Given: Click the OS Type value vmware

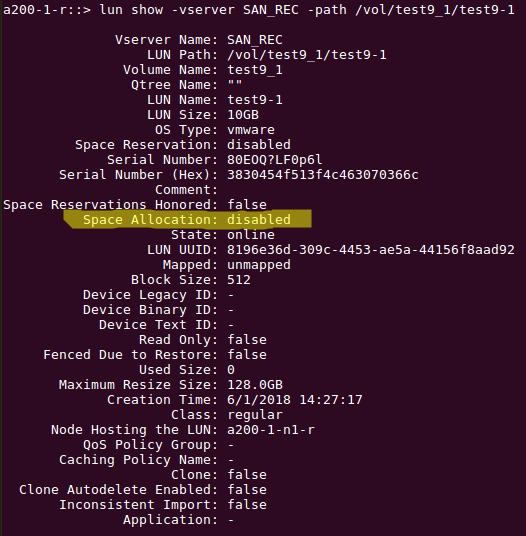Looking at the screenshot, I should [x=251, y=130].
